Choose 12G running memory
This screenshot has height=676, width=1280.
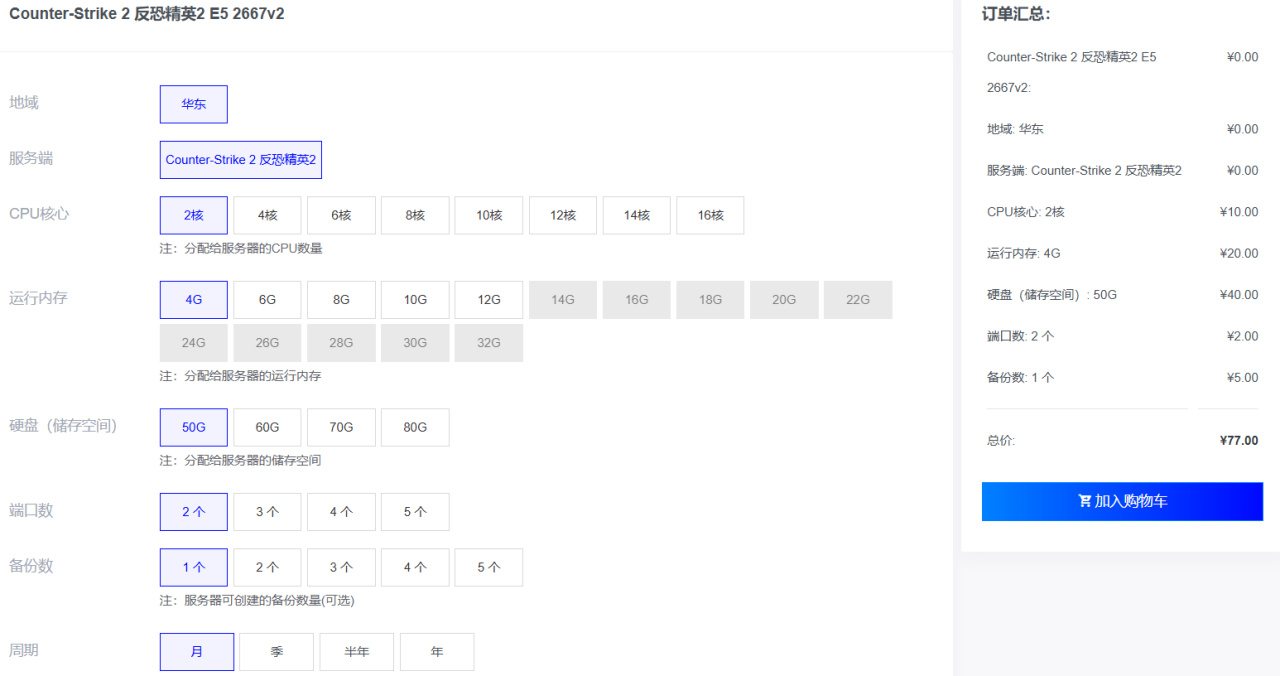coord(489,300)
